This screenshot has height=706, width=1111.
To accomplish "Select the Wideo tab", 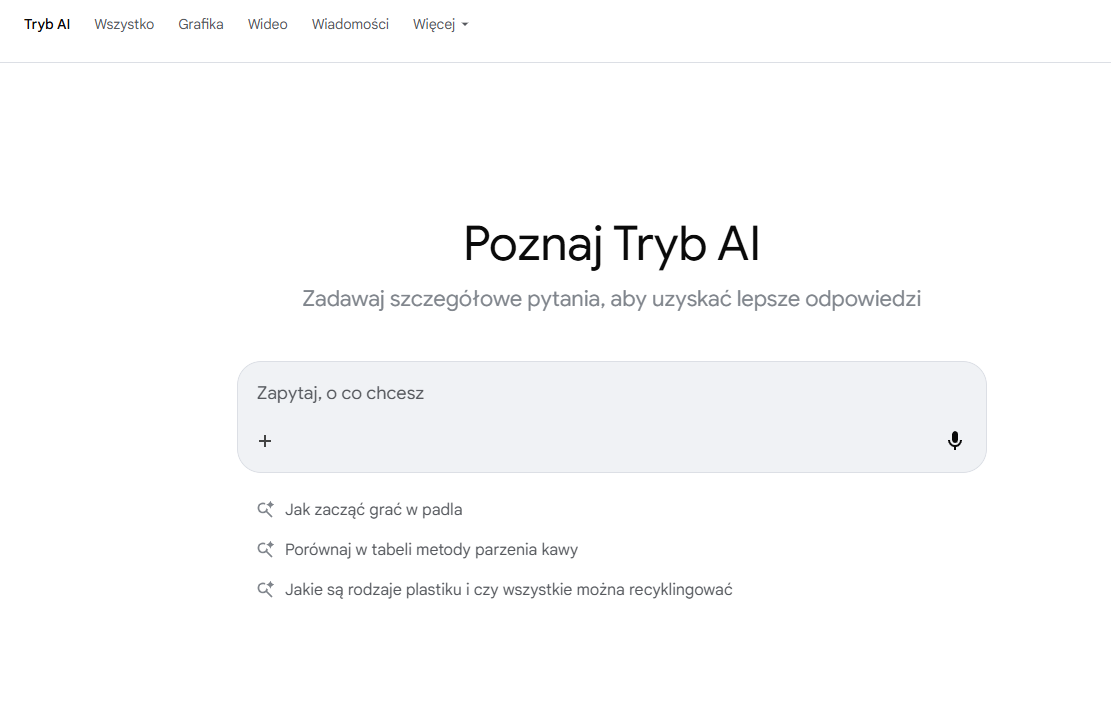I will 267,24.
